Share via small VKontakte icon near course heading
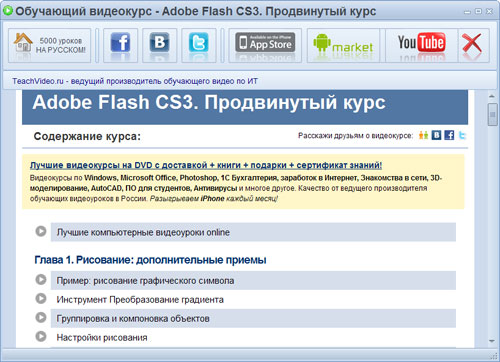 tap(436, 135)
